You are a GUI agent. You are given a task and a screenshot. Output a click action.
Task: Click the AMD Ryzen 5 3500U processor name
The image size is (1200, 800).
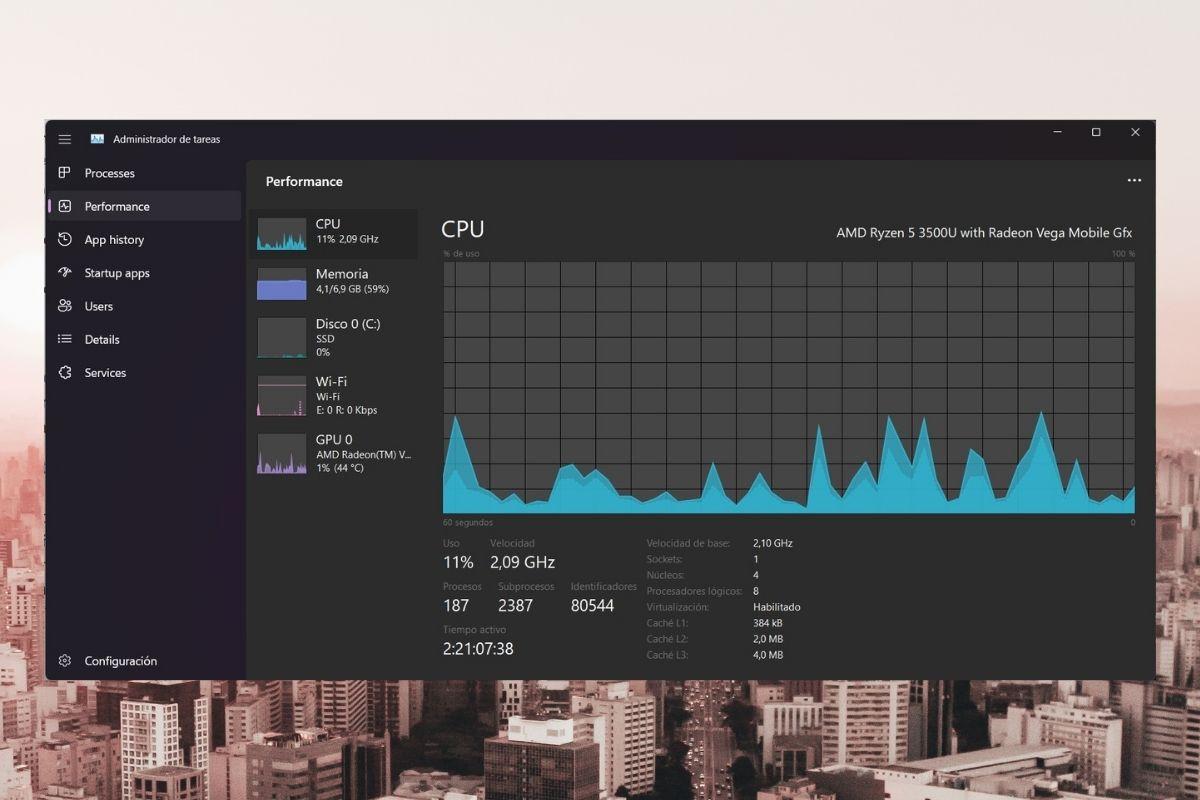tap(985, 232)
